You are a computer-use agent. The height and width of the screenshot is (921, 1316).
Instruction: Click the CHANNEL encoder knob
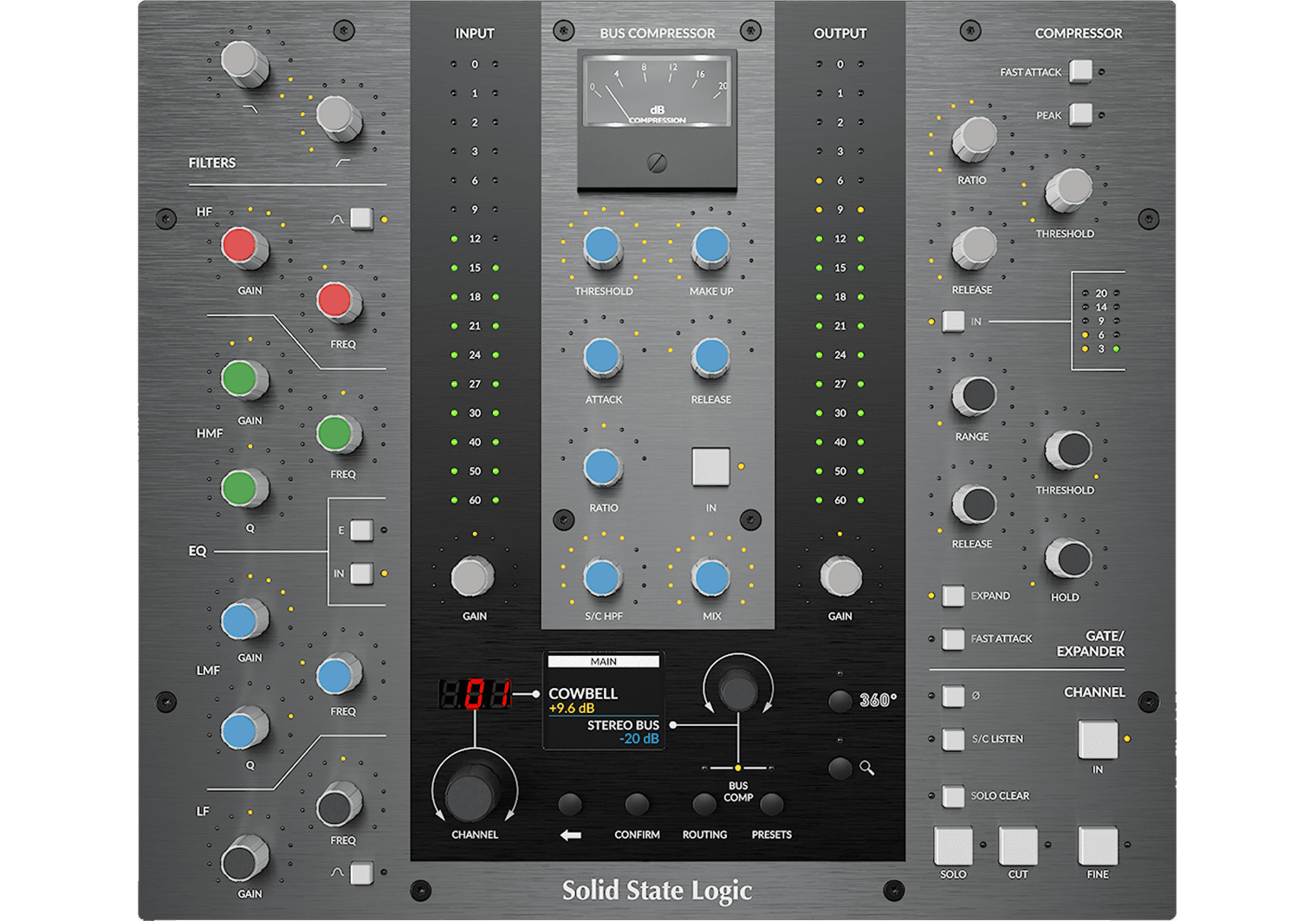click(473, 793)
